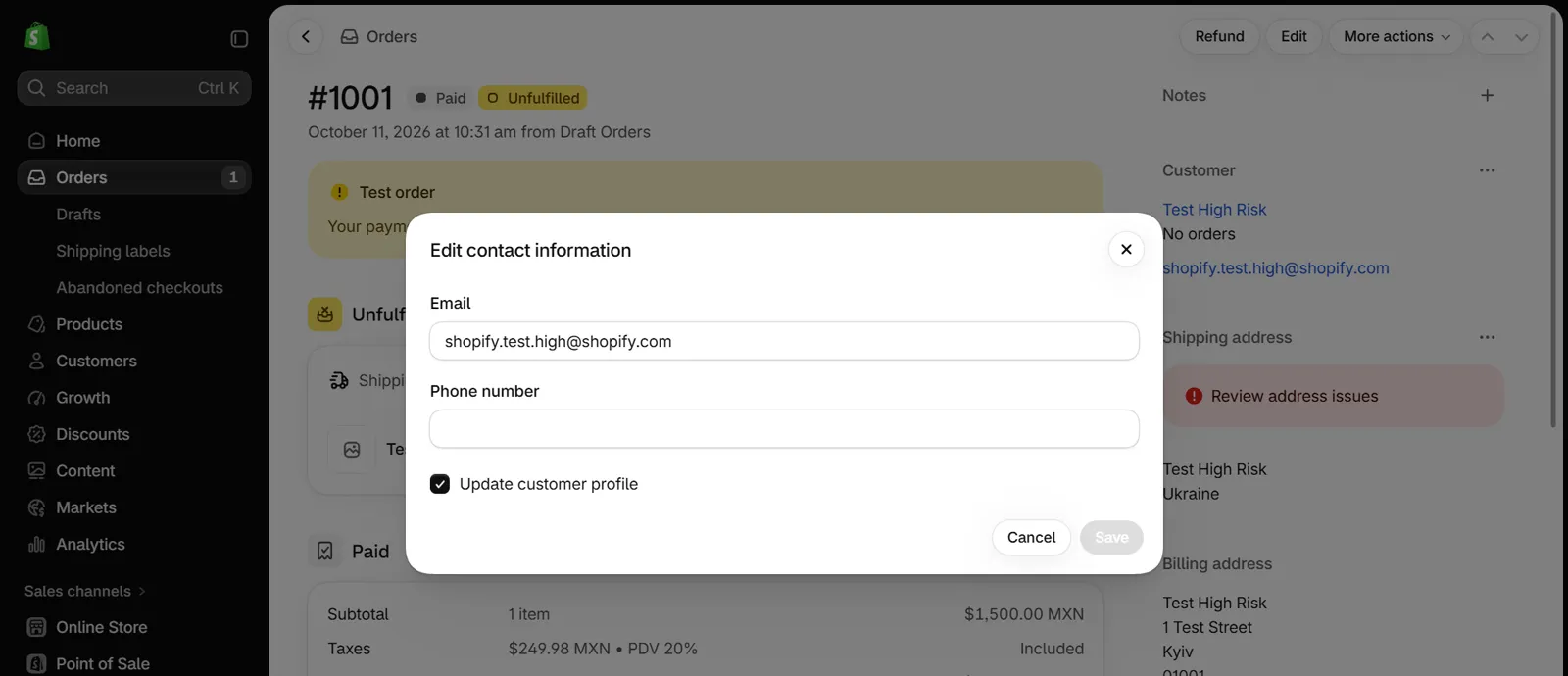Click the Content icon in the sidebar
Viewport: 1568px width, 676px height.
37,471
